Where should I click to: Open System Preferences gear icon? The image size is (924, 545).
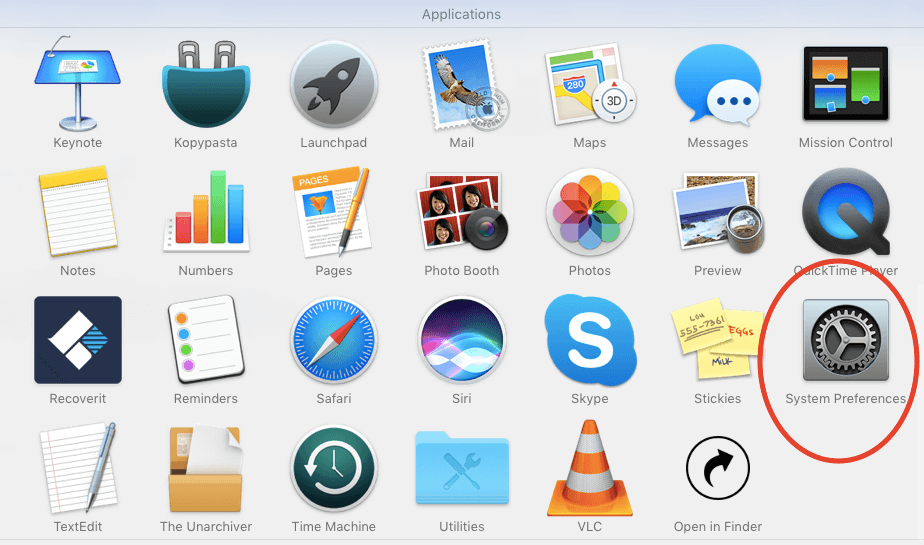[x=846, y=340]
